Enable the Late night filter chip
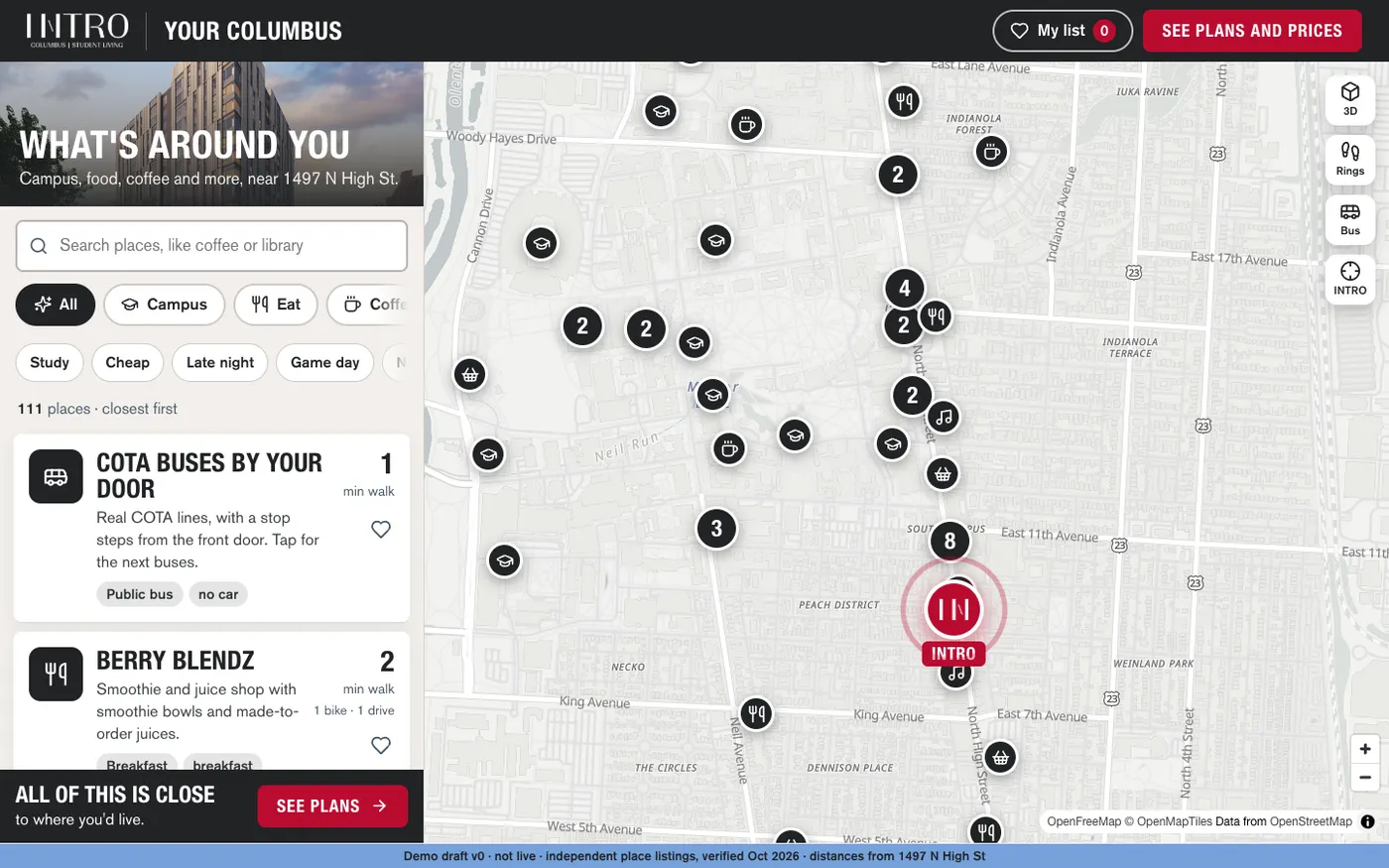Viewport: 1389px width, 868px height. [x=220, y=362]
